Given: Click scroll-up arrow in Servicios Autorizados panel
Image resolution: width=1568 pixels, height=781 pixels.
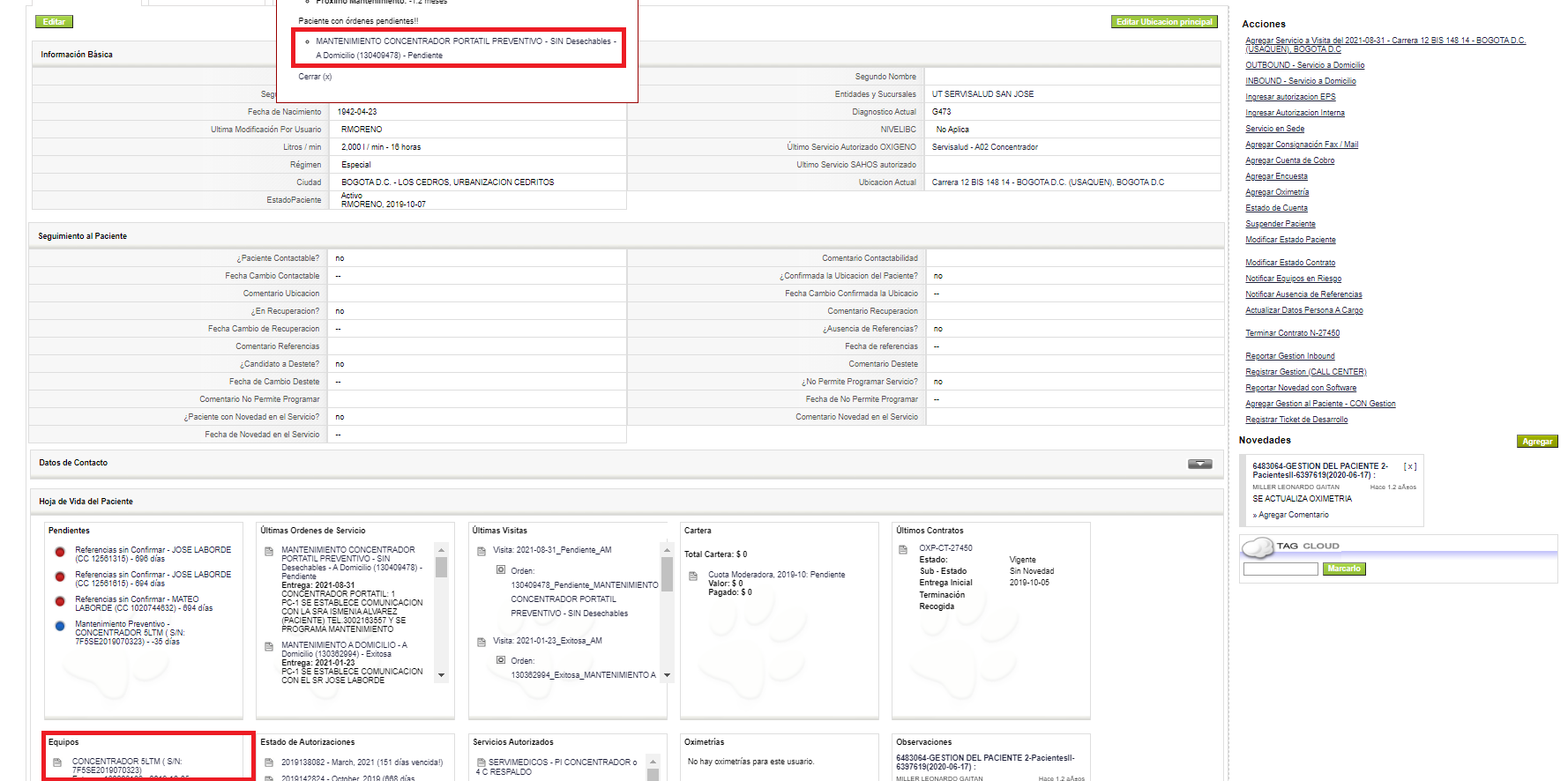Looking at the screenshot, I should (x=653, y=762).
